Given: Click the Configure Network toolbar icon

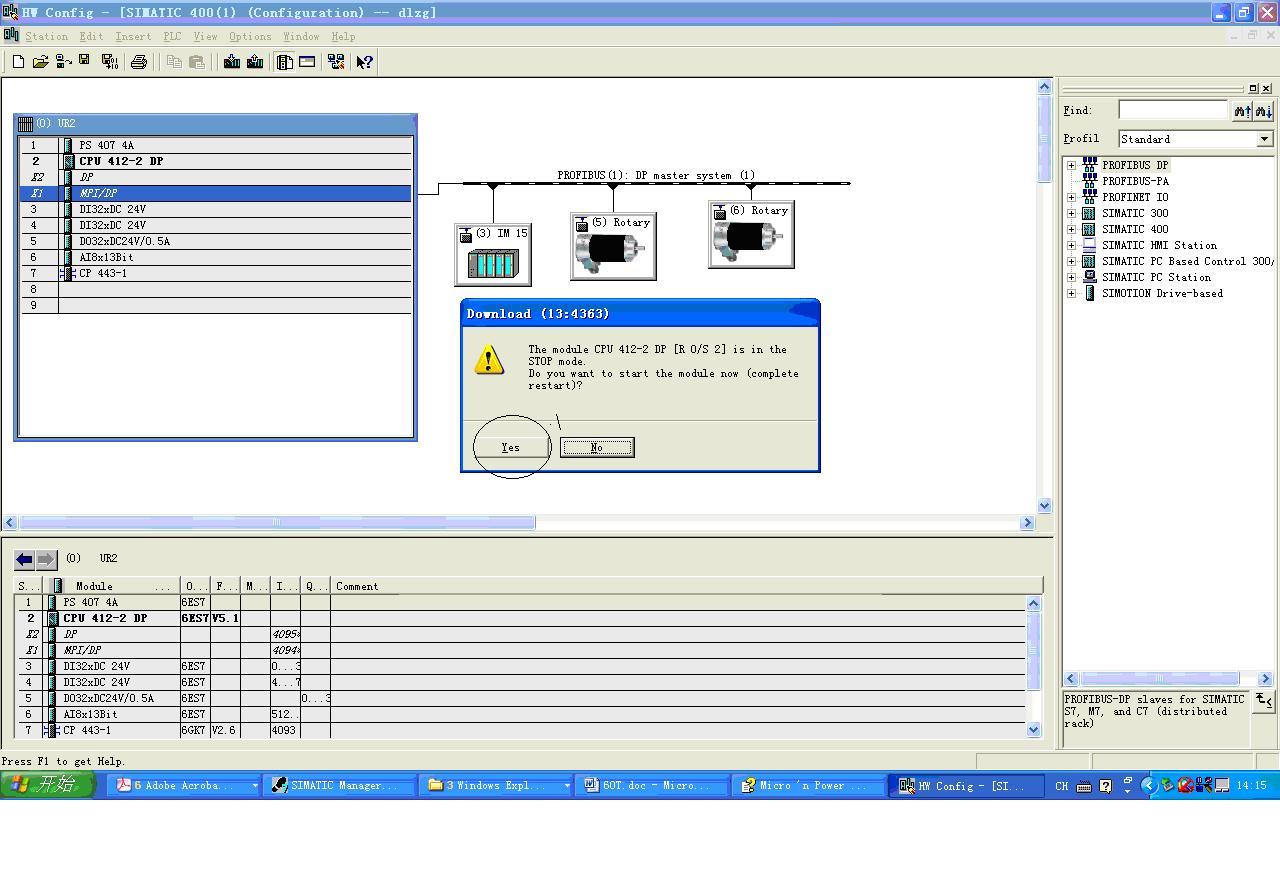Looking at the screenshot, I should 336,62.
